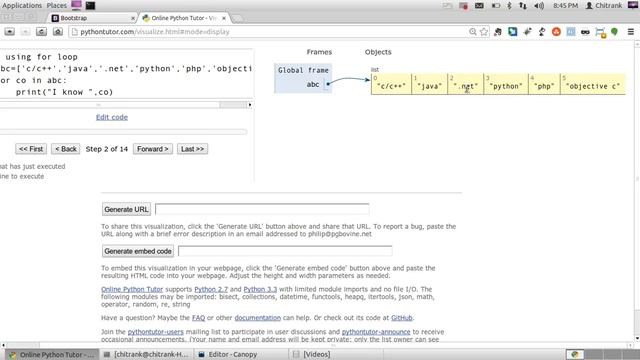
Task: Open the pythontutor-announce link
Action: (x=376, y=332)
